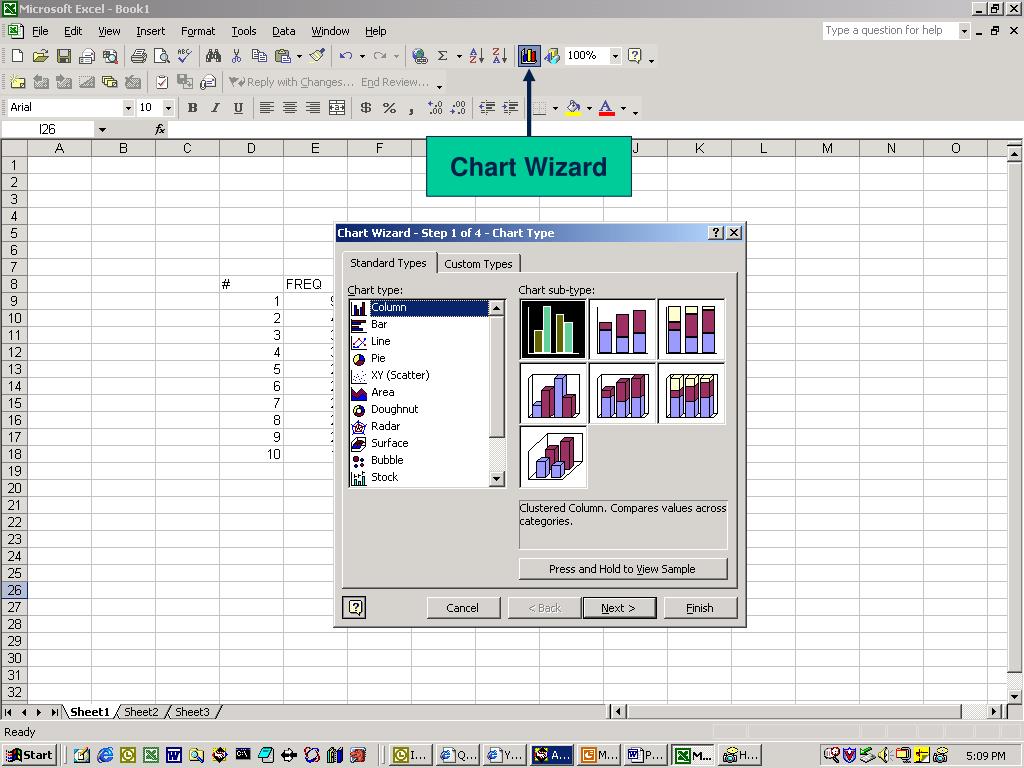The width and height of the screenshot is (1024, 768).
Task: Open the Insert menu
Action: (150, 31)
